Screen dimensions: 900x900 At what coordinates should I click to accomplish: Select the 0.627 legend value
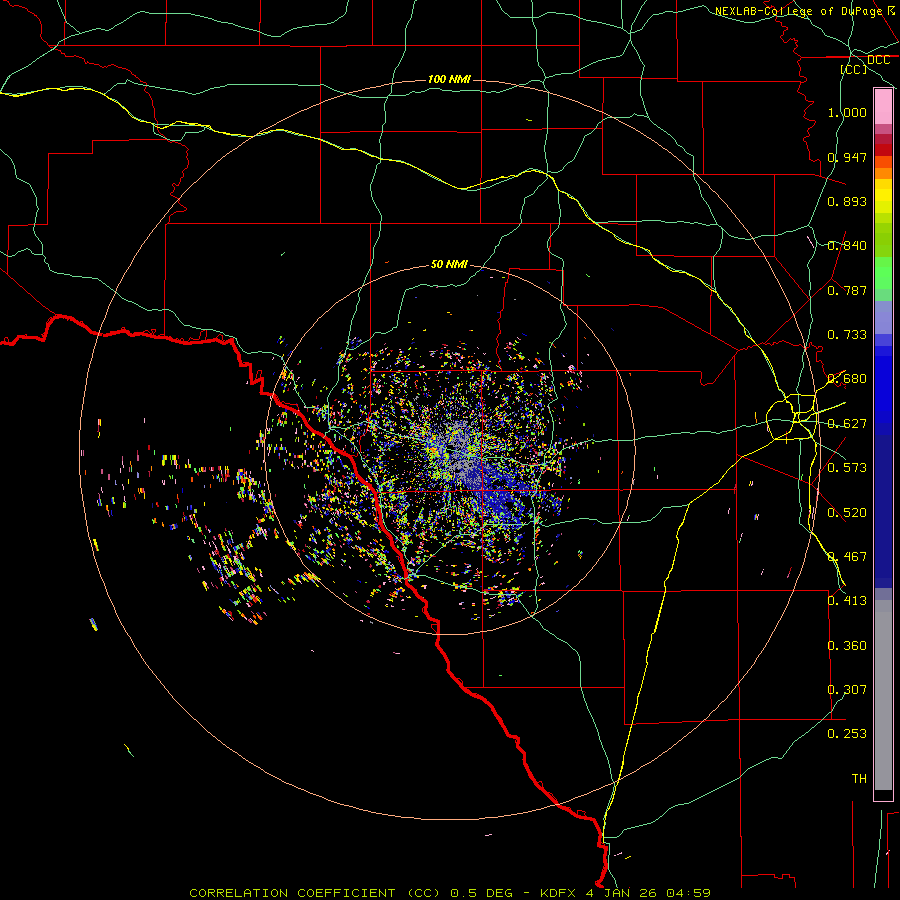847,424
